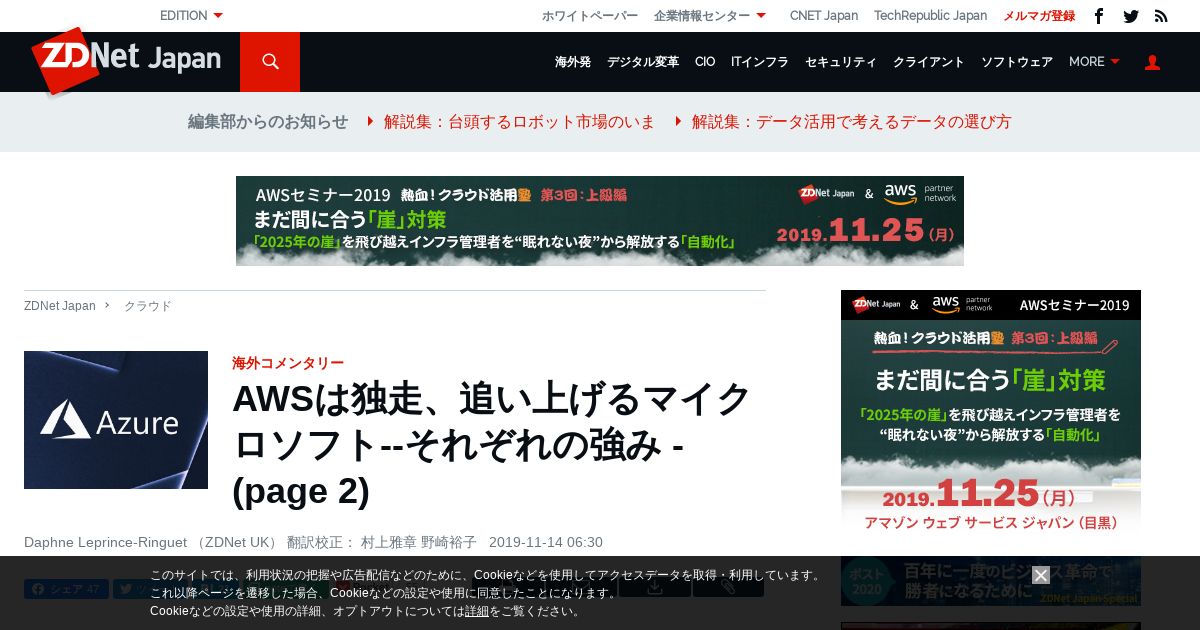Open the 詳細 link in cookie notice
Image resolution: width=1200 pixels, height=630 pixels.
477,611
